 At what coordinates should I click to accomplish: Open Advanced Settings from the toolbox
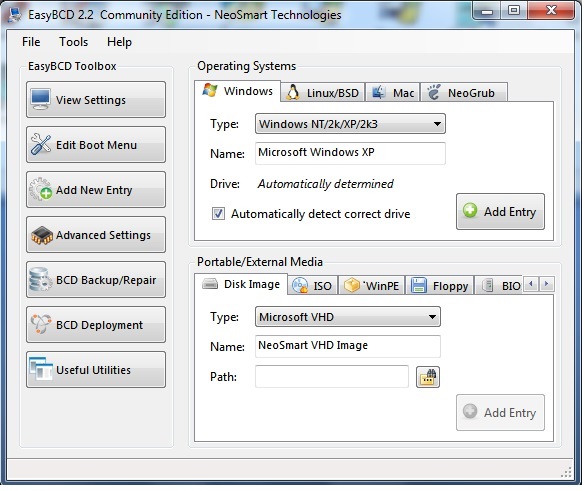pos(96,235)
